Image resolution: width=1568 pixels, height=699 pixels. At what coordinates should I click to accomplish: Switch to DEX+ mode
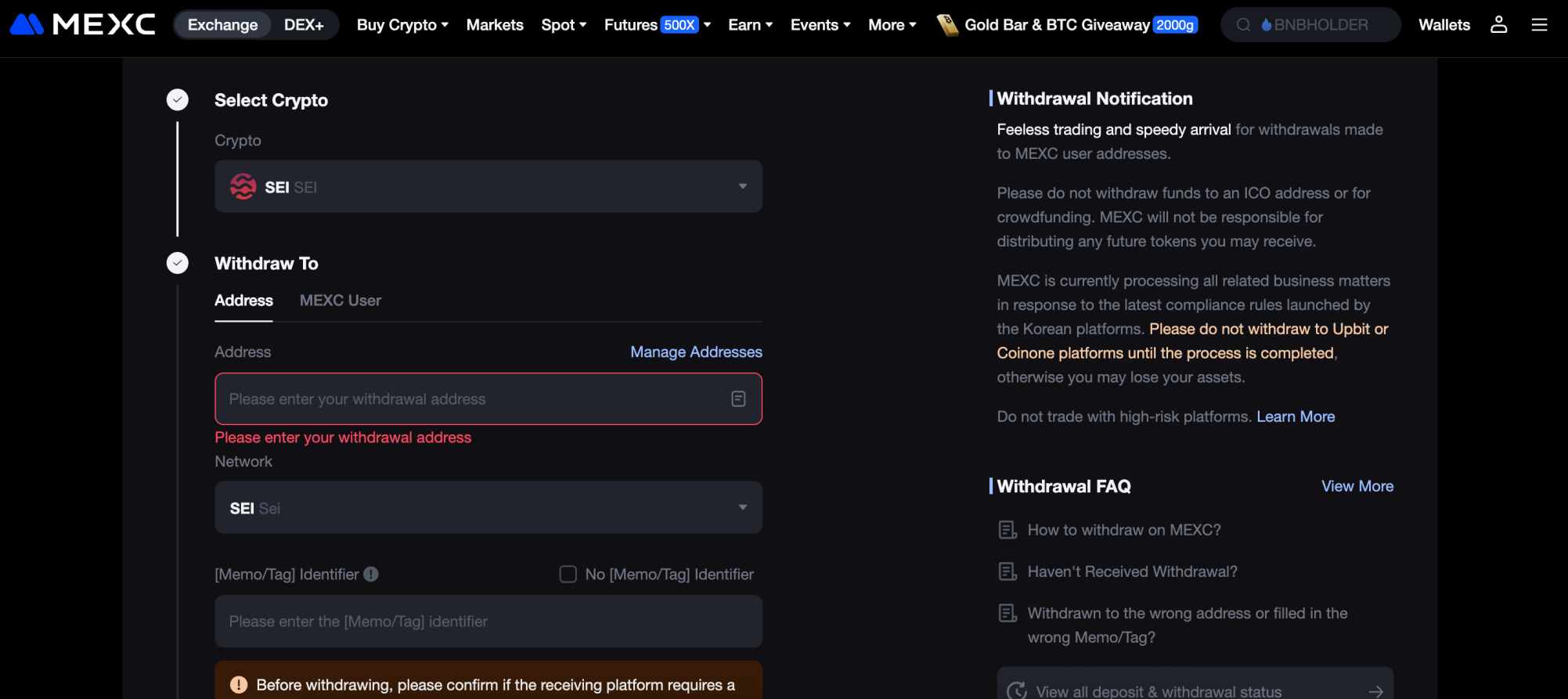304,25
